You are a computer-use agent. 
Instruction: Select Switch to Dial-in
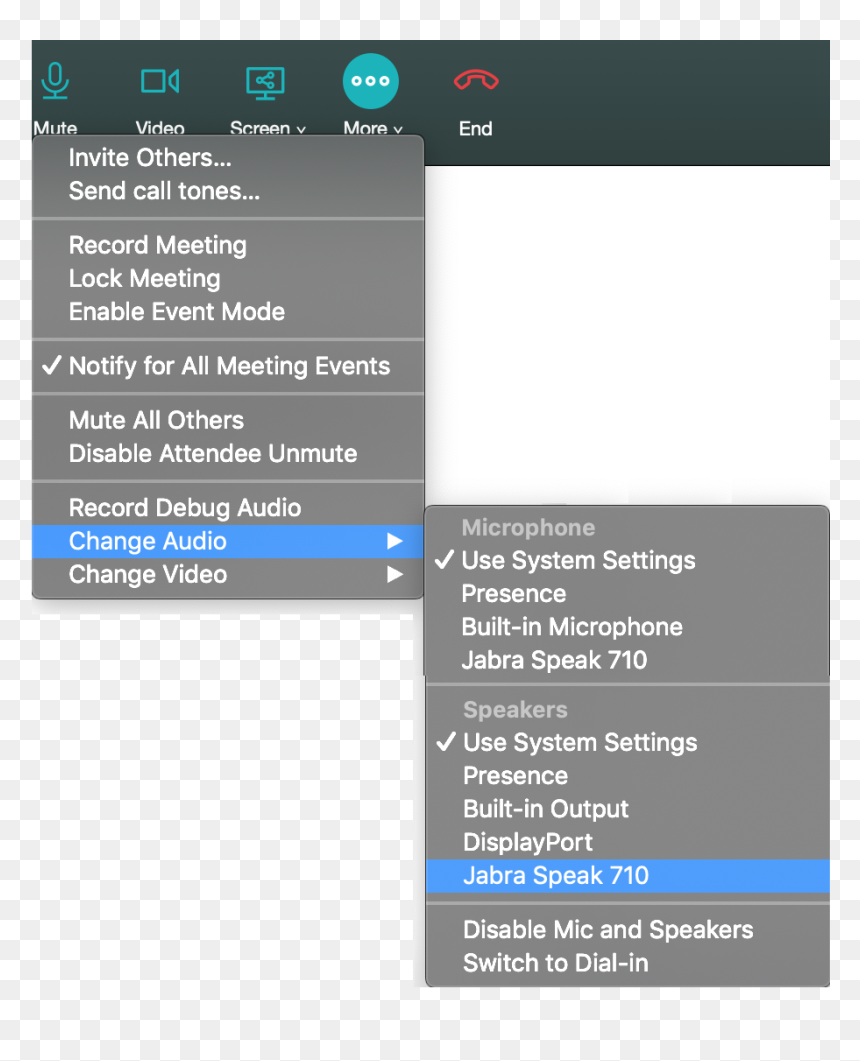(627, 963)
